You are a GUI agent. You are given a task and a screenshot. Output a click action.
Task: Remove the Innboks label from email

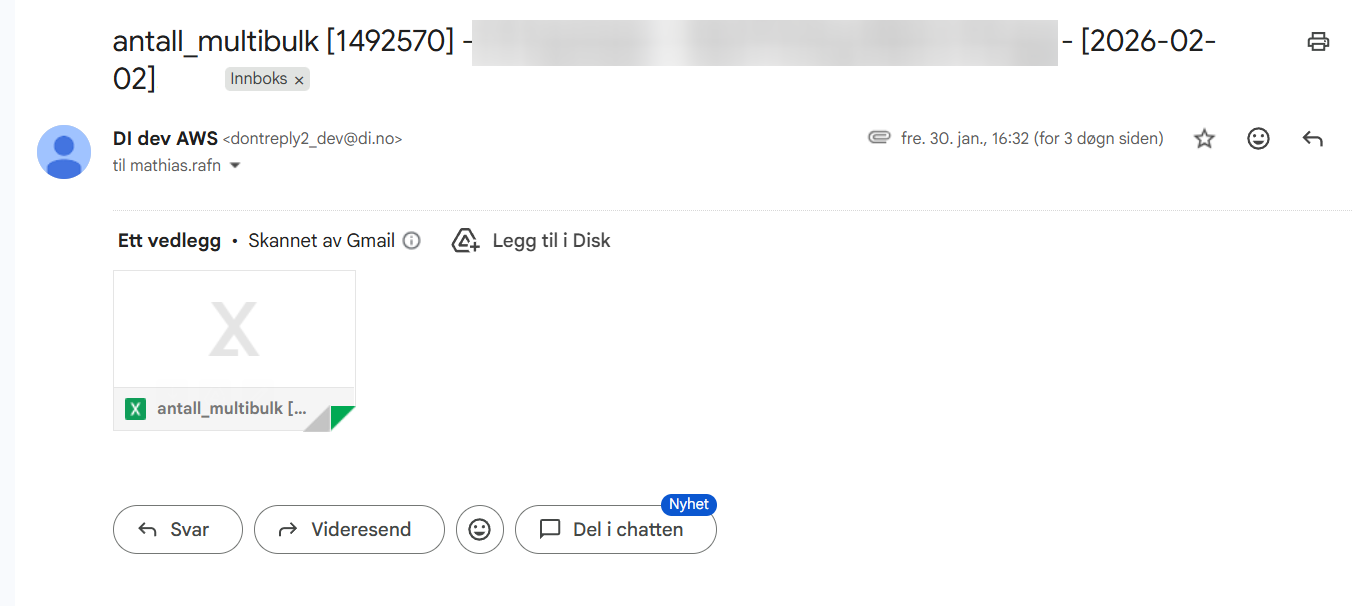coord(299,80)
